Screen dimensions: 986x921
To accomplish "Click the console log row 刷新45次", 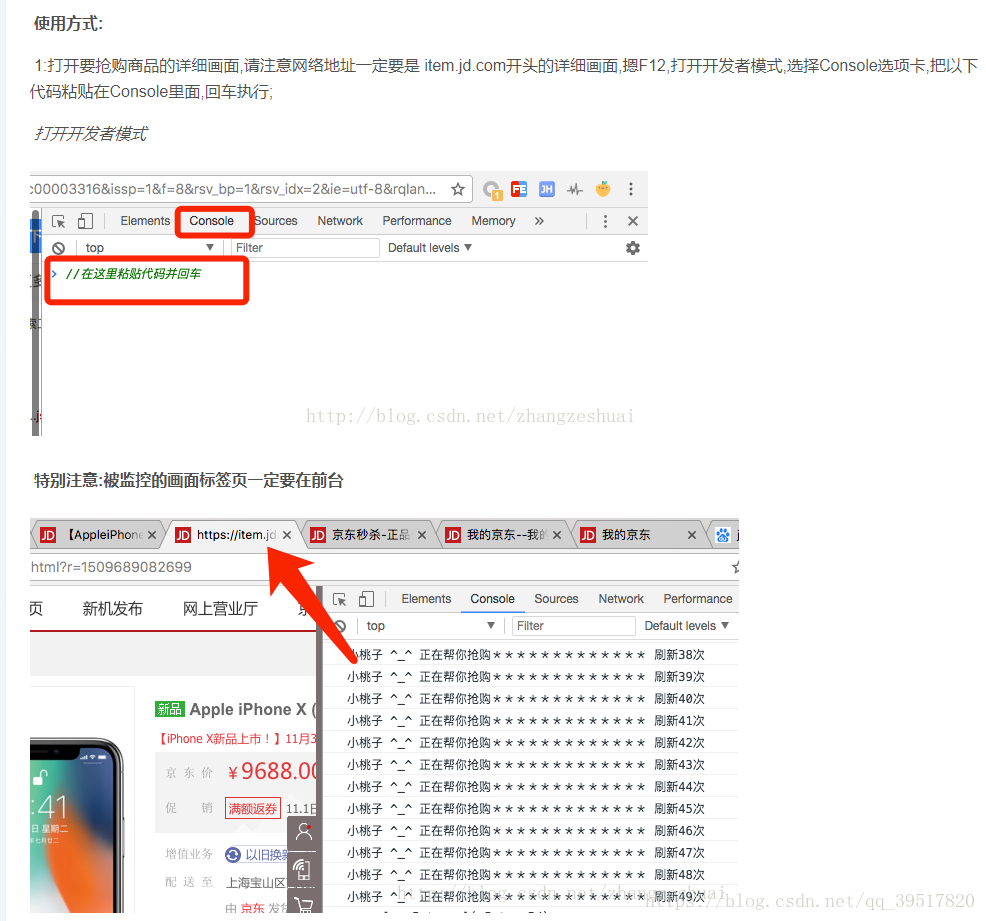I will [530, 809].
